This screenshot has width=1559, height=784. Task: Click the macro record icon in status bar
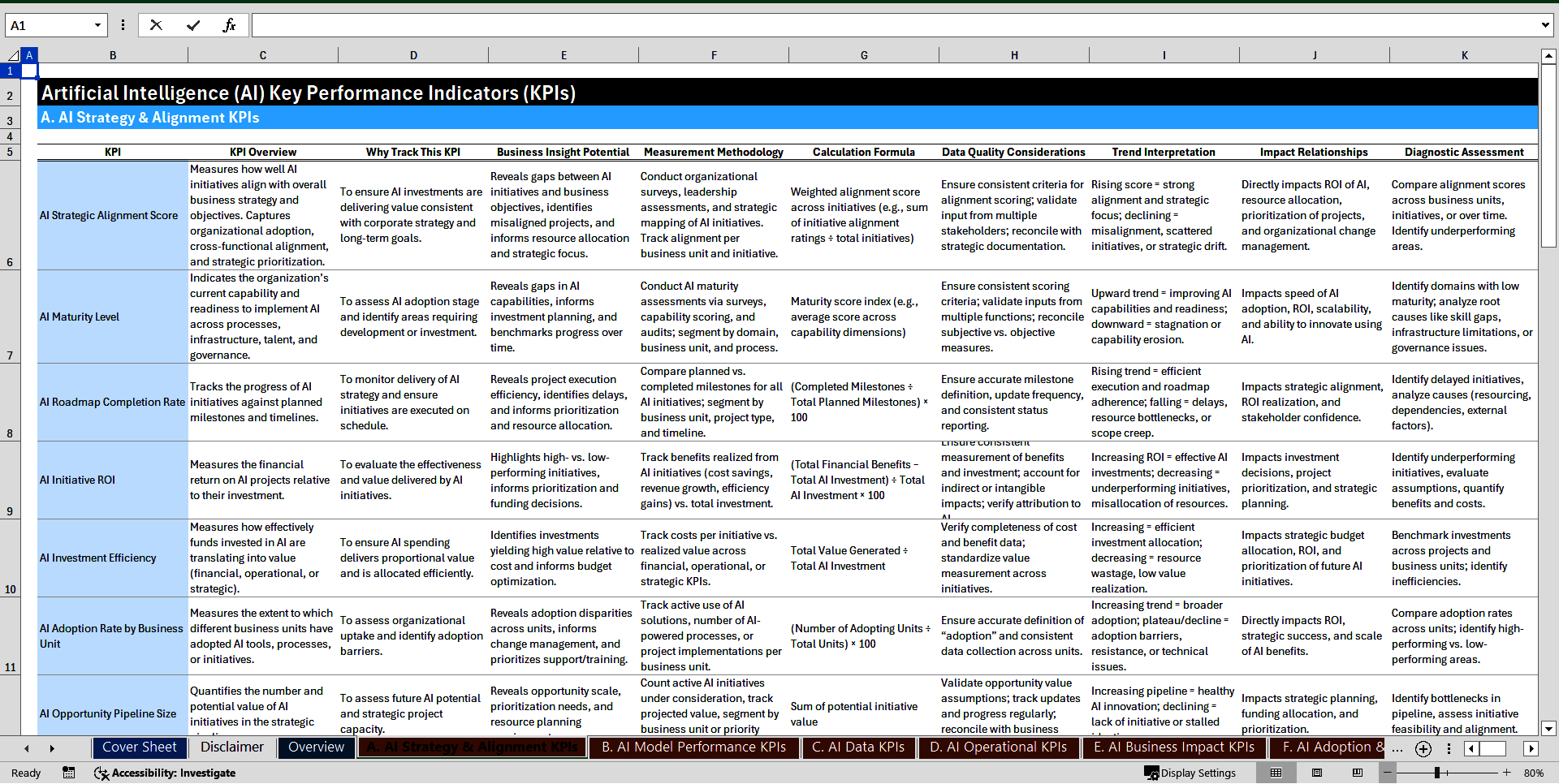pos(69,773)
